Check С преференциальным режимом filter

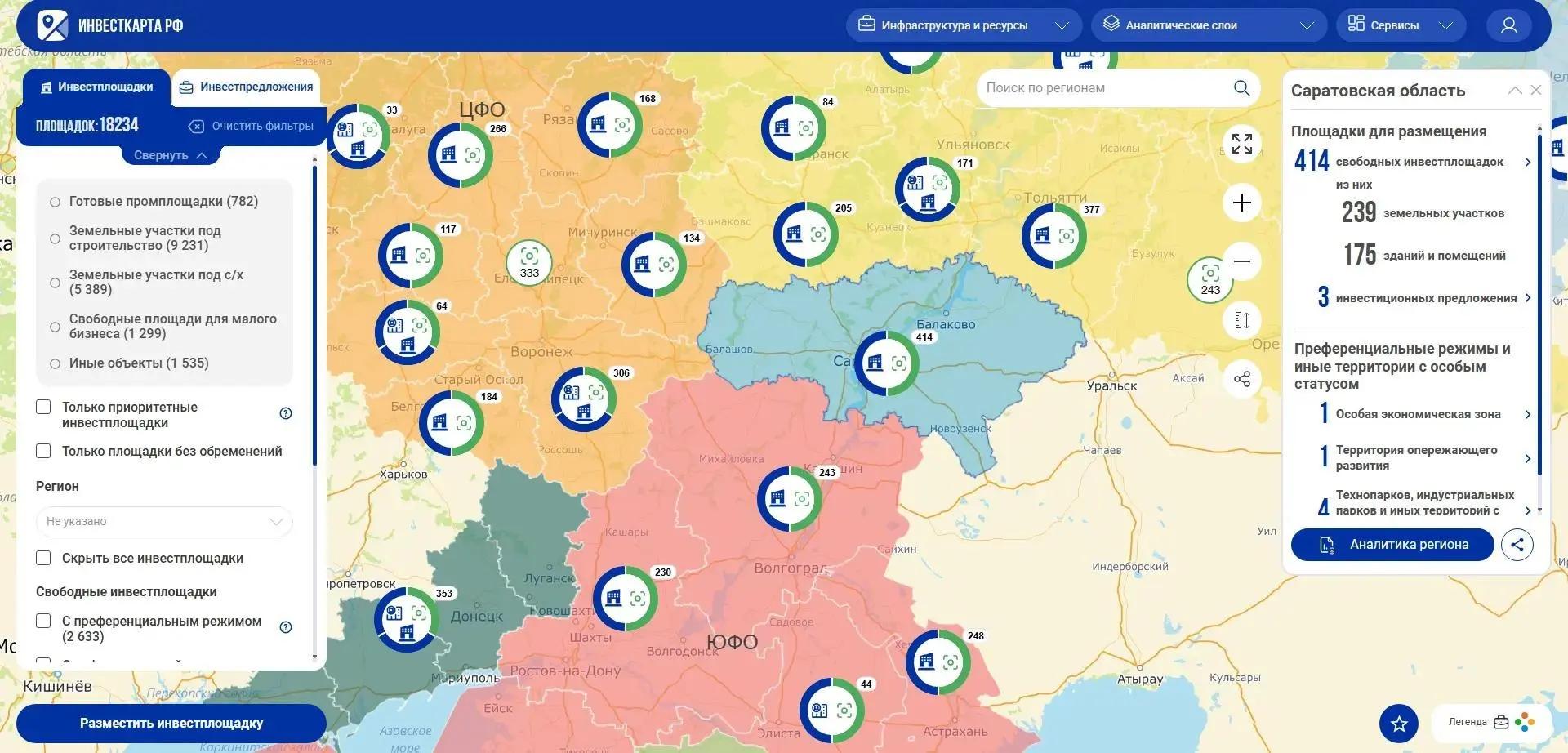pos(44,621)
